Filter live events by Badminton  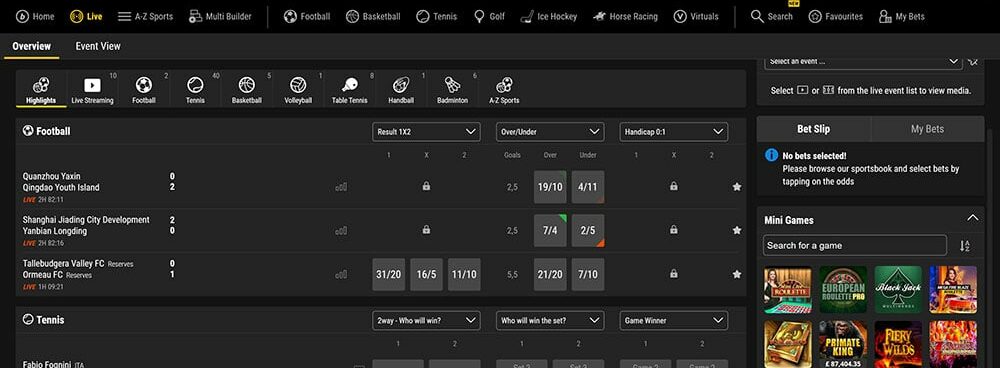click(x=452, y=90)
